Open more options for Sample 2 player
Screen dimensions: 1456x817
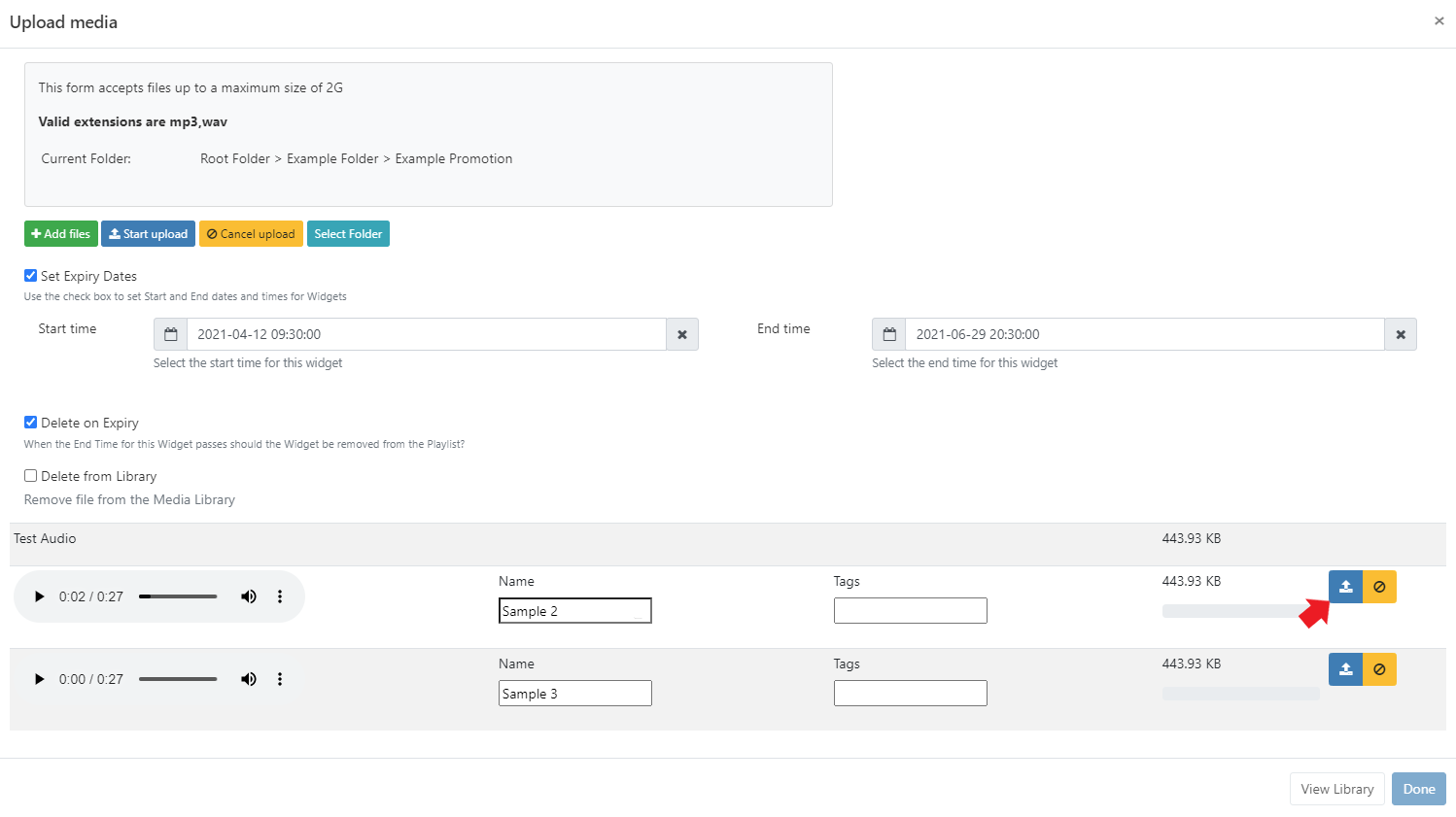point(280,596)
